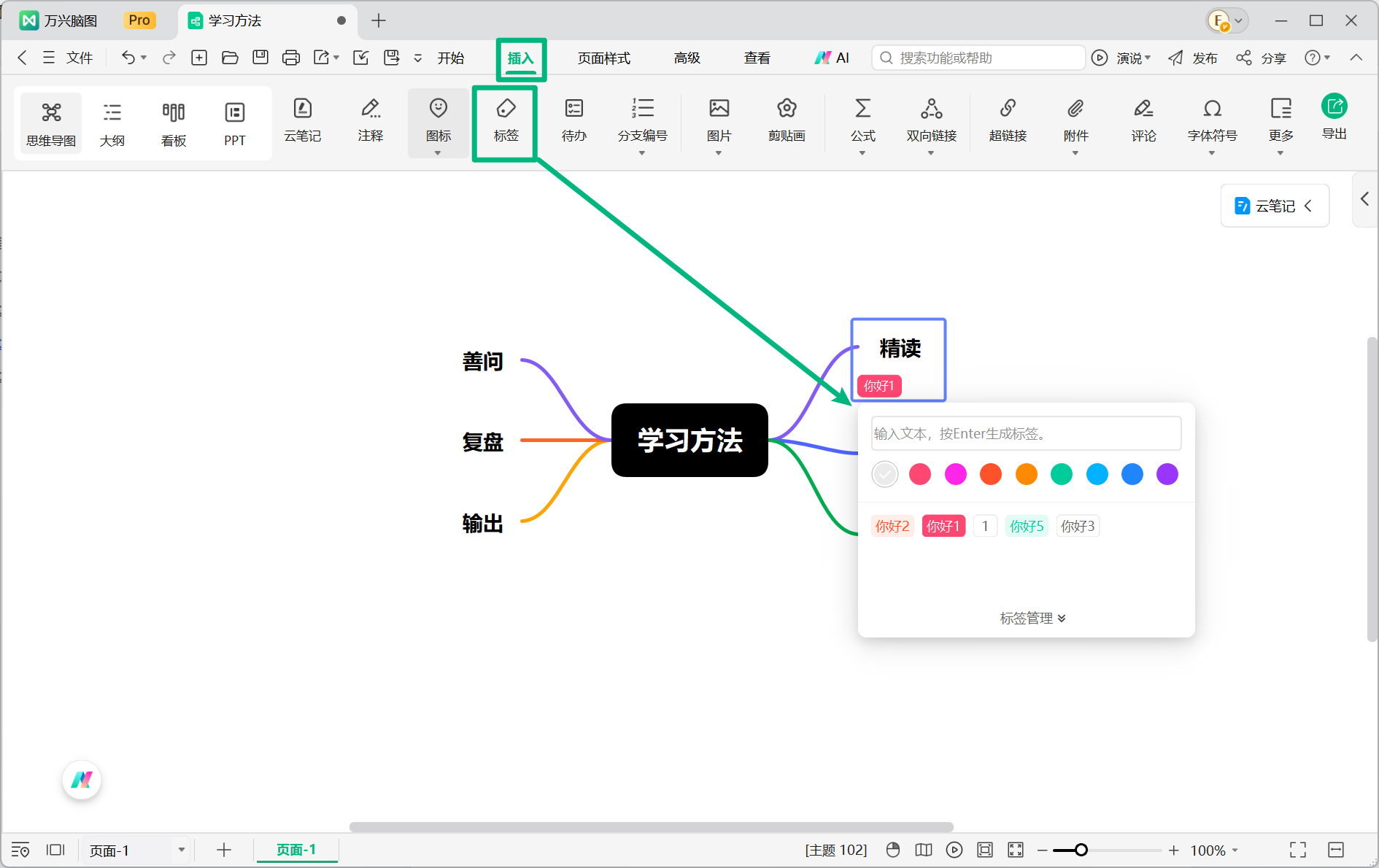1379x868 pixels.
Task: Open the undo history dropdown arrow
Action: [144, 58]
